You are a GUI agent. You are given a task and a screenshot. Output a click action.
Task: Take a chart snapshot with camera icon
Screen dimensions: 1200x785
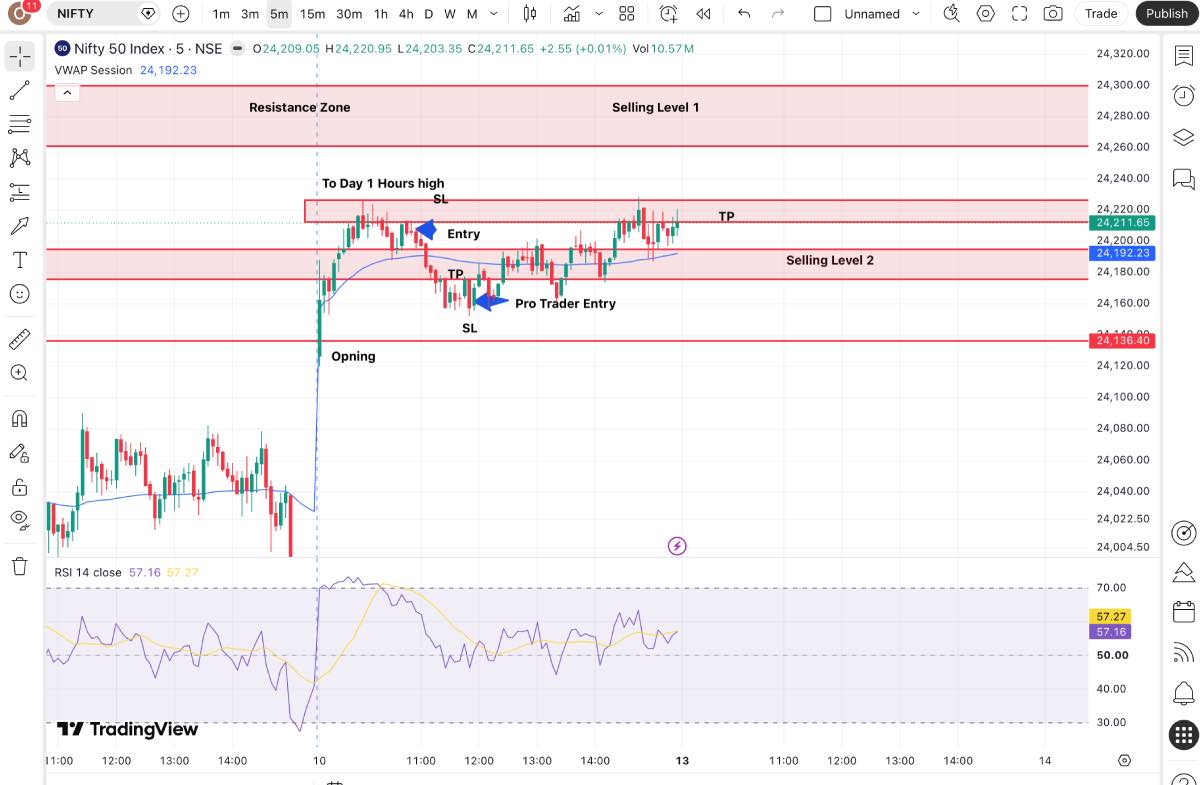pyautogui.click(x=1053, y=14)
